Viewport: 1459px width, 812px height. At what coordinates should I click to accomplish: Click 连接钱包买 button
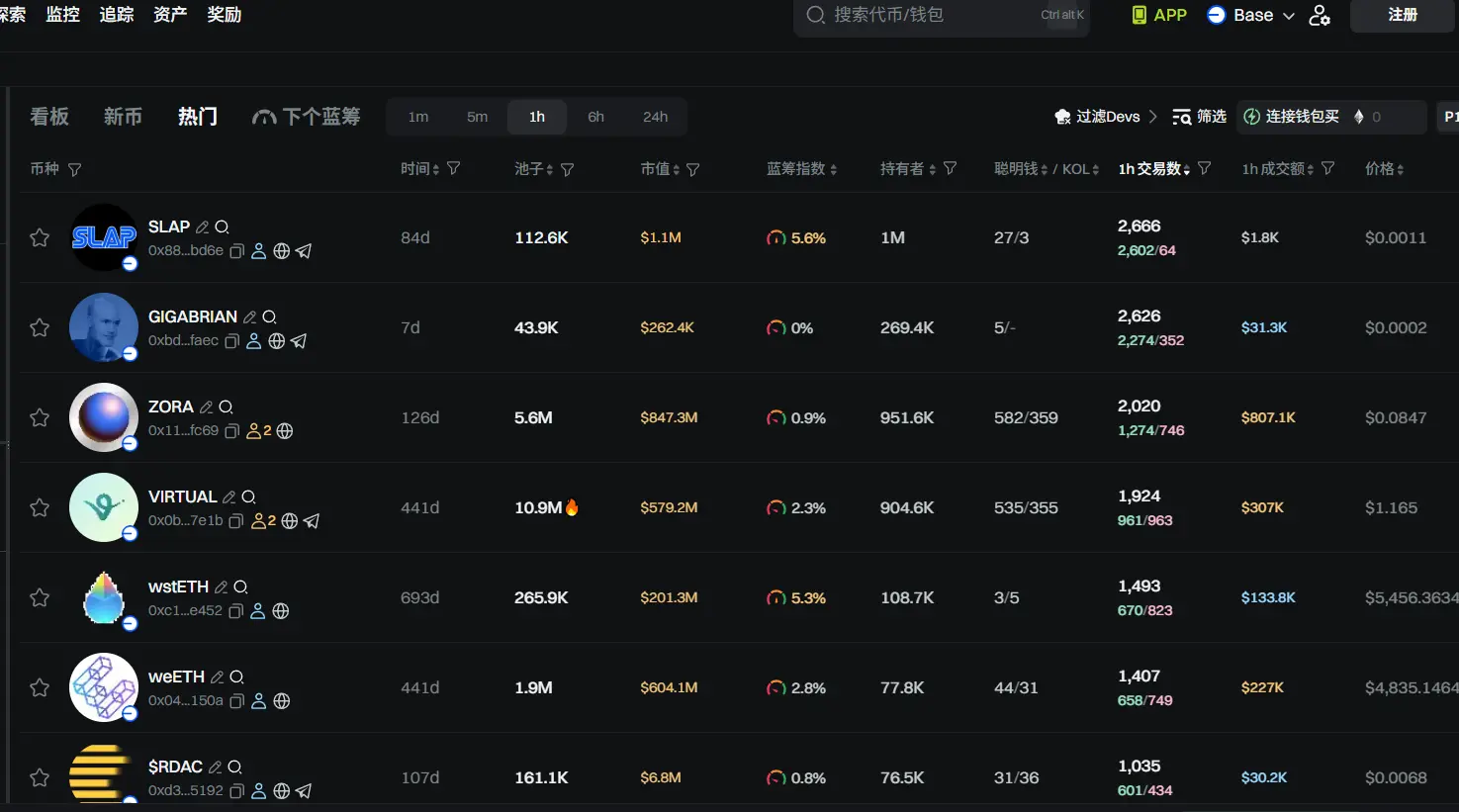point(1291,117)
